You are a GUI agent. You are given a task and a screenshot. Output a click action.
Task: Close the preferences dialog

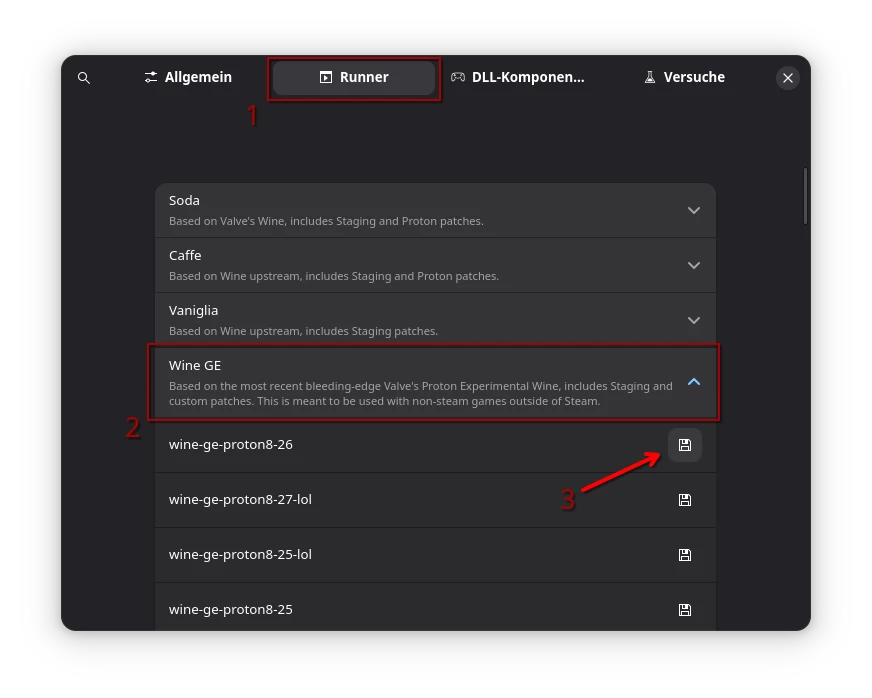click(788, 78)
